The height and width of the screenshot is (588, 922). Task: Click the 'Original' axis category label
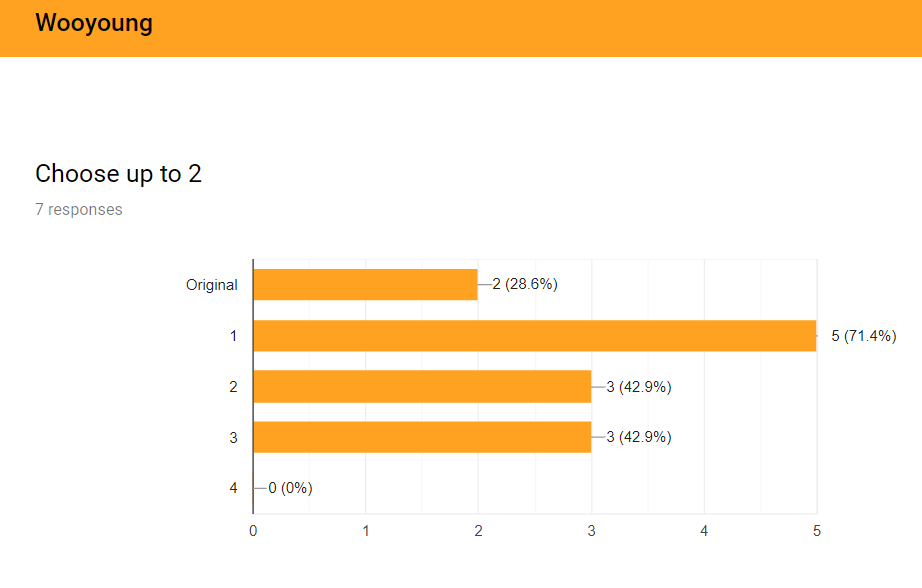click(212, 285)
